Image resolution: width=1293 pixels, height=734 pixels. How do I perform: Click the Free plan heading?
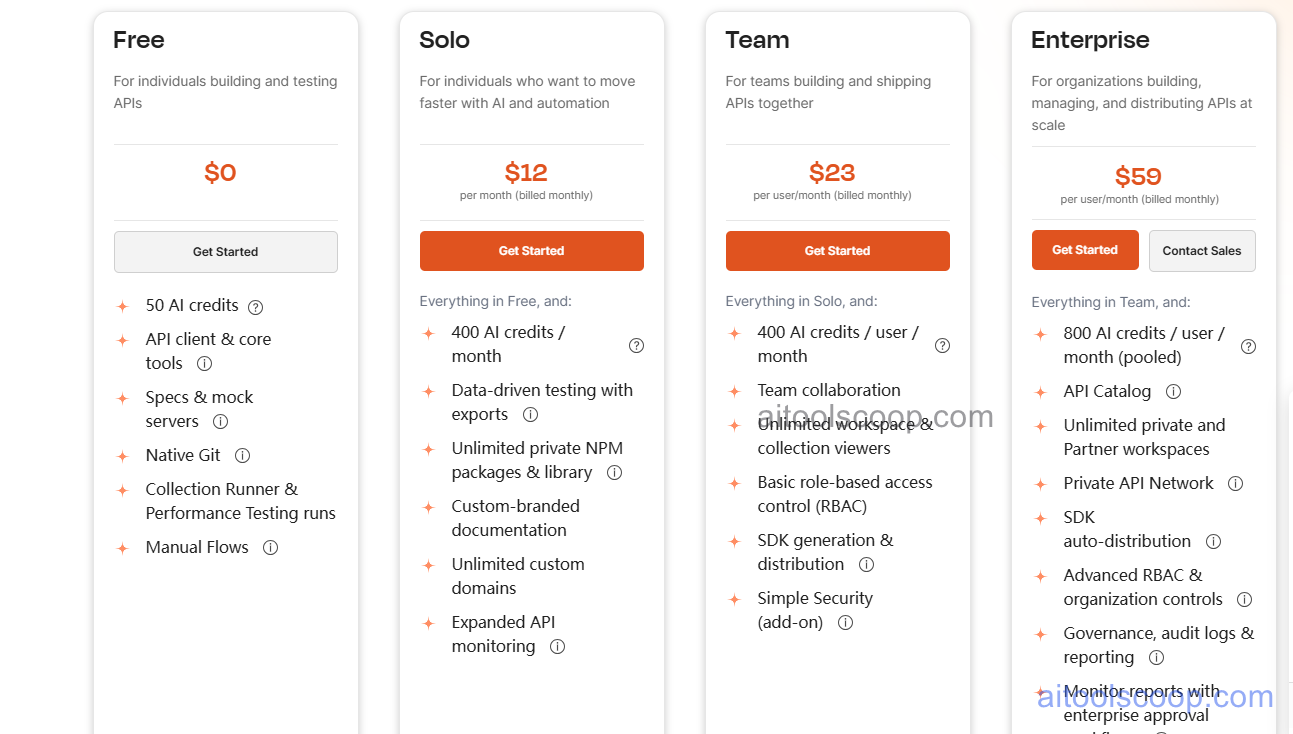[139, 40]
